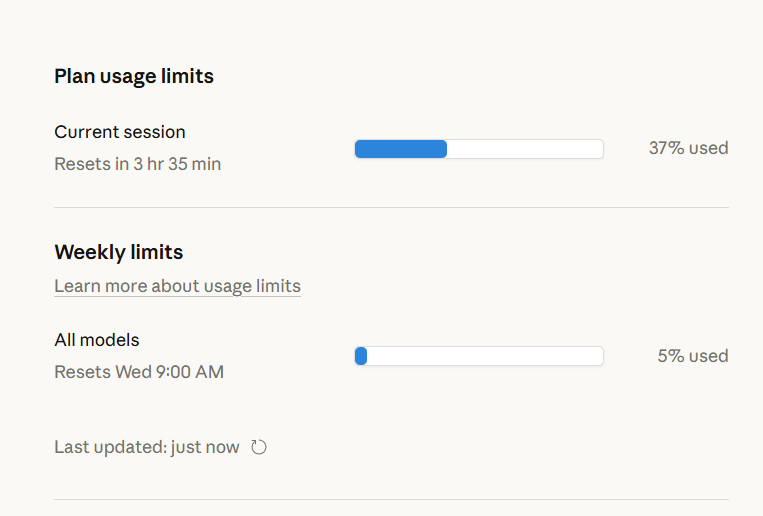Click the Current session usage progress bar
Viewport: 763px width, 516px height.
[x=479, y=149]
